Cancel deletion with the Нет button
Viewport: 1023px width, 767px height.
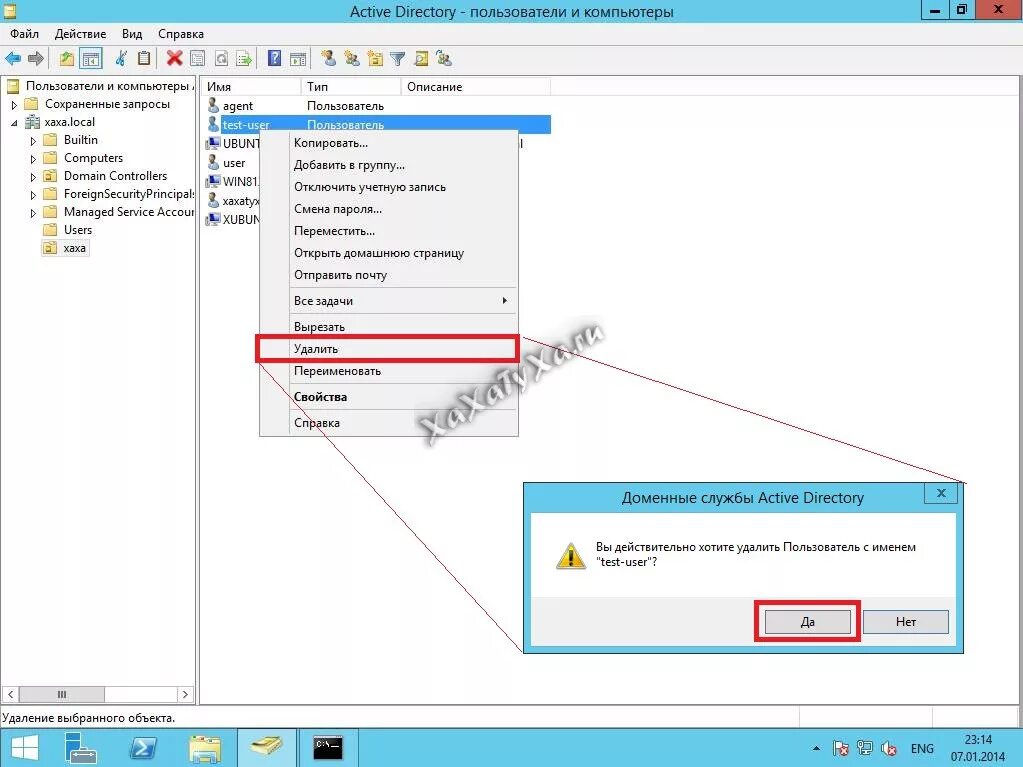point(906,622)
